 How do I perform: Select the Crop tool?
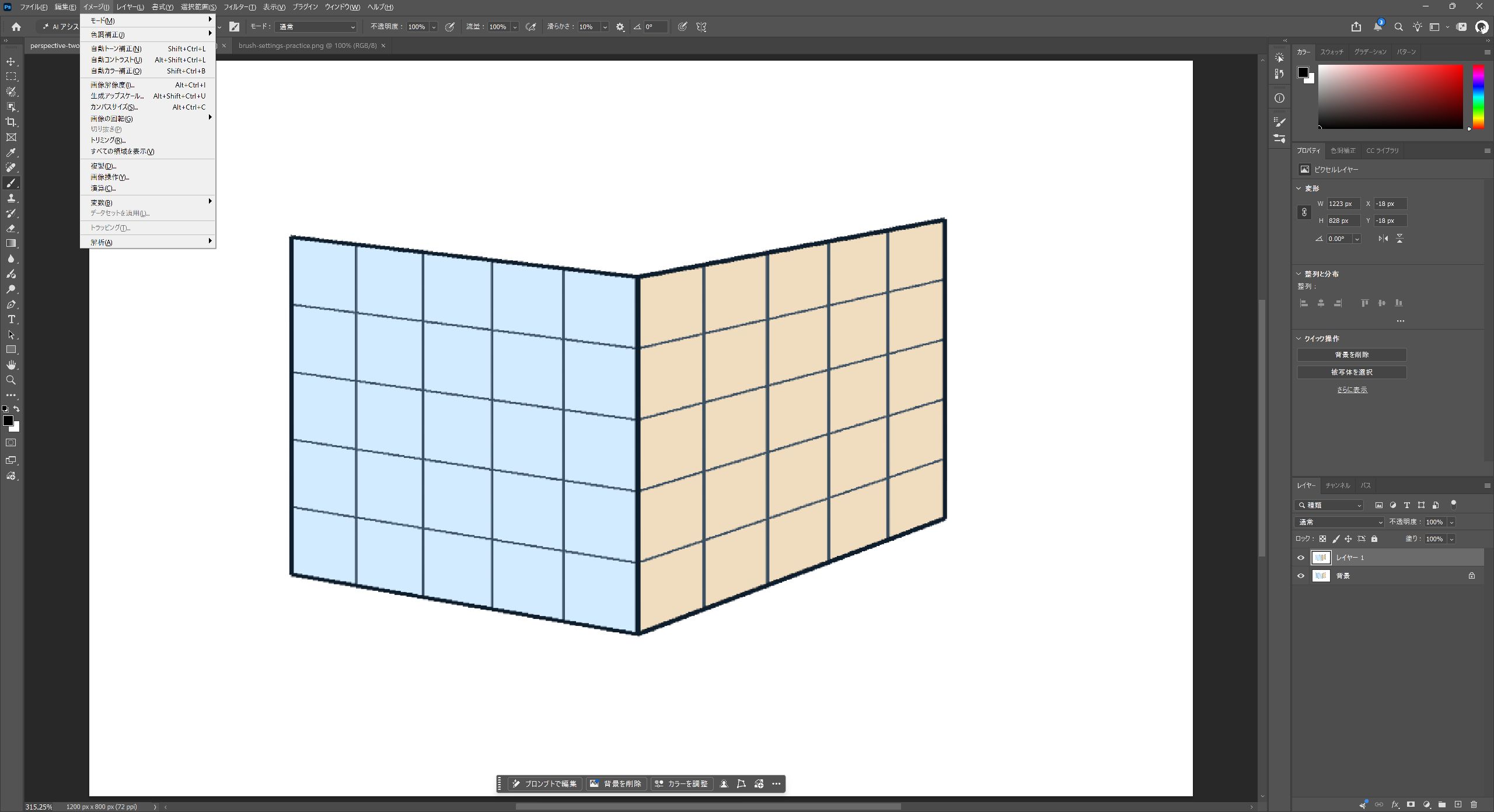tap(11, 122)
